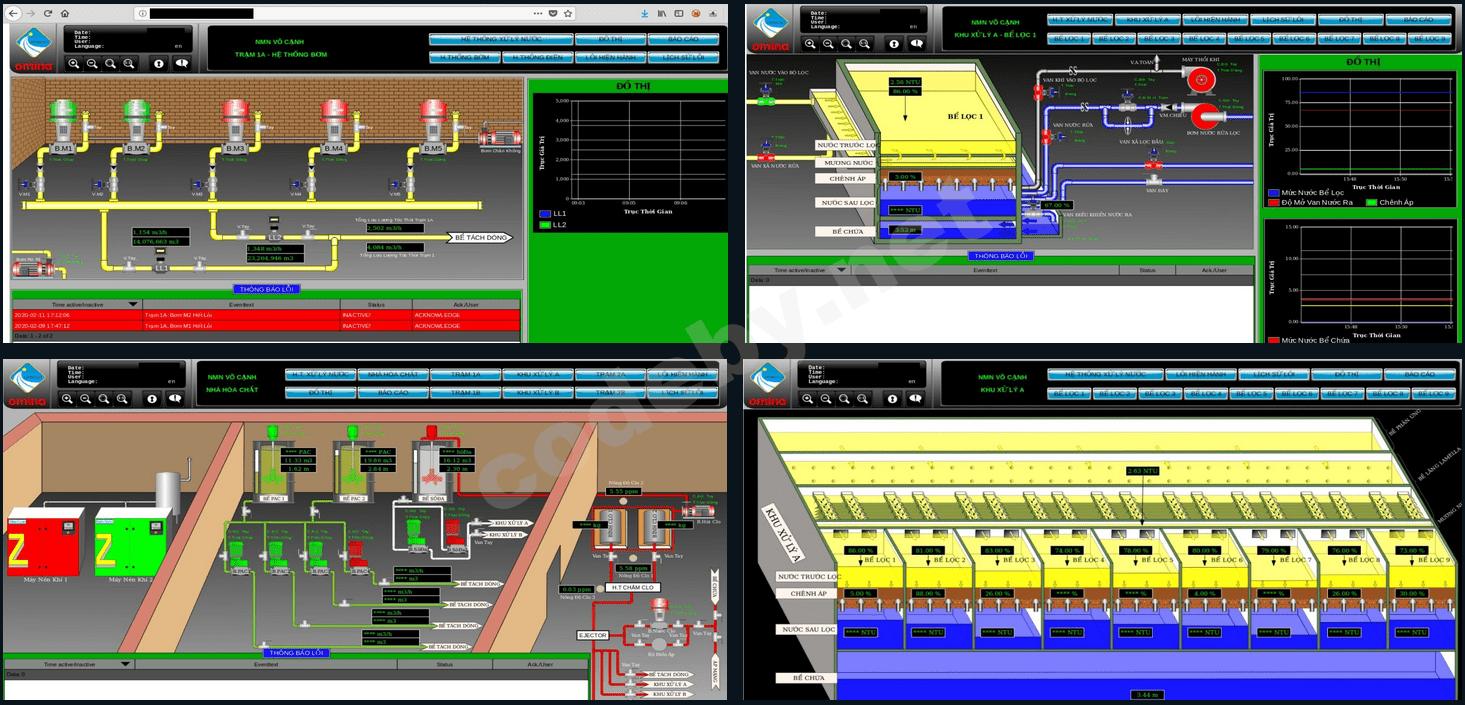Open Lịch Sử Lỗi on Khu Xử Lý A overview
Viewport: 1465px width, 705px height.
coord(1272,375)
